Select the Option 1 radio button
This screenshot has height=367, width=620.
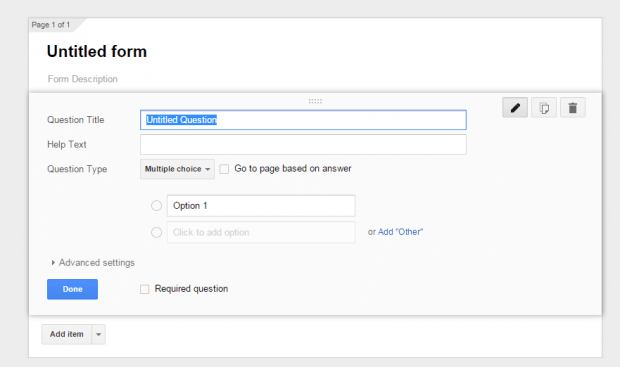157,206
